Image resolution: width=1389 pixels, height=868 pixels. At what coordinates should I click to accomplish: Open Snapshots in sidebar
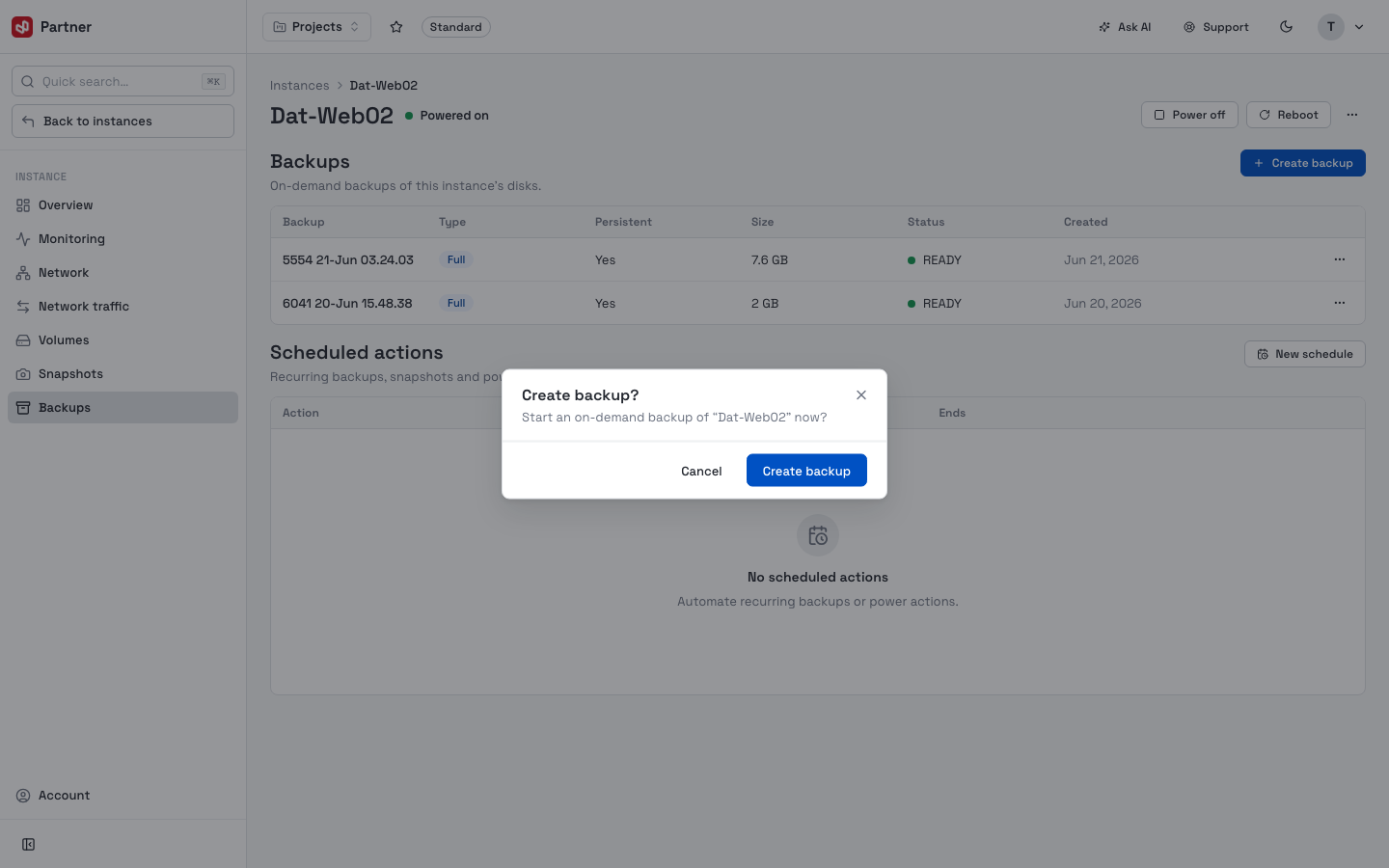tap(123, 374)
